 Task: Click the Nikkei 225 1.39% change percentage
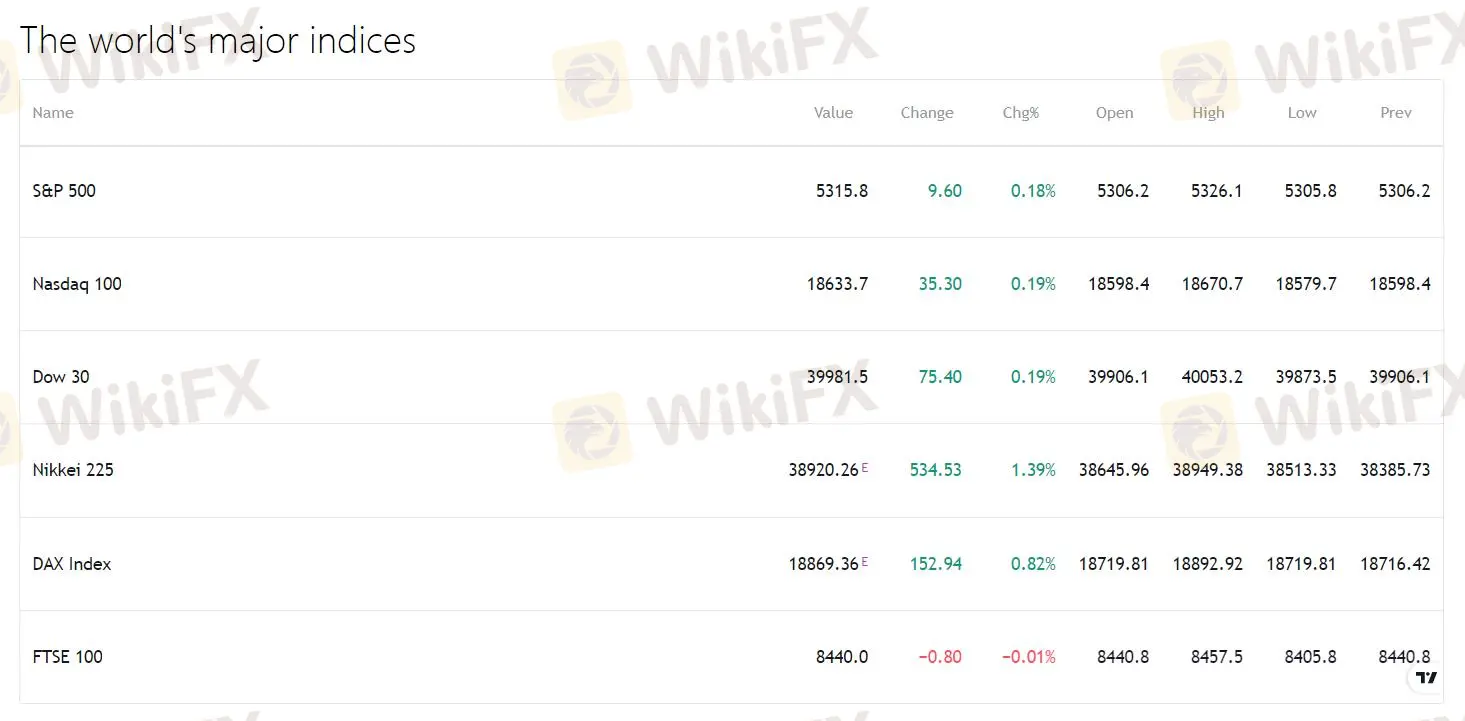pyautogui.click(x=1033, y=470)
